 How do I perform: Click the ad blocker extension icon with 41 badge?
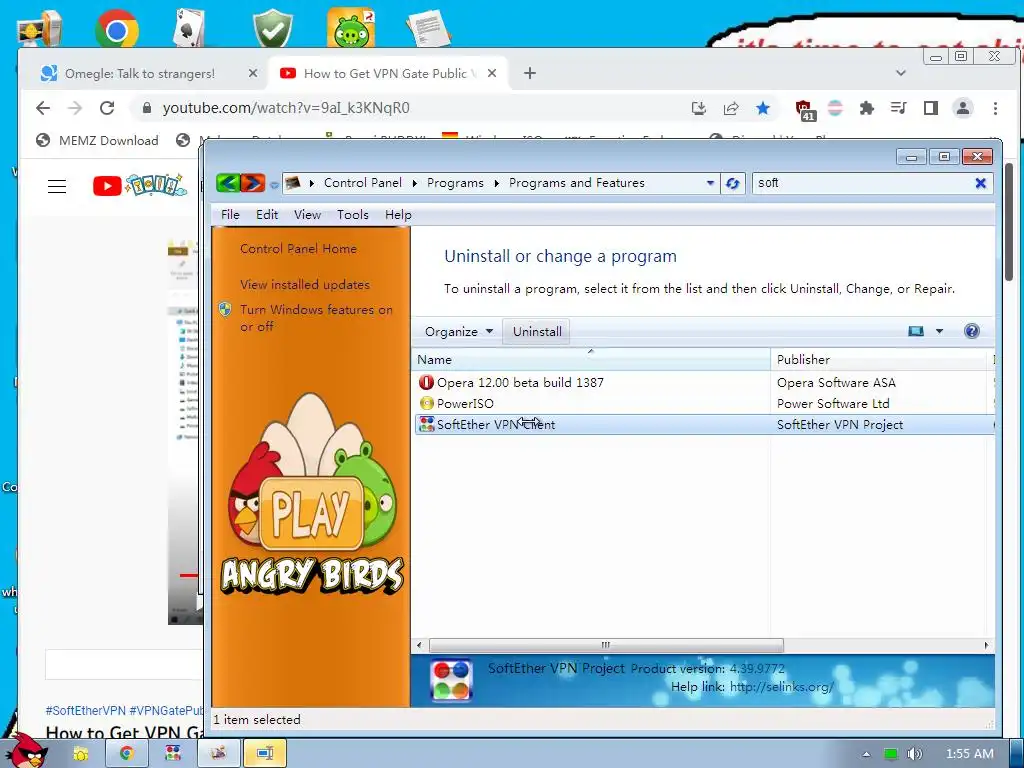pos(805,110)
